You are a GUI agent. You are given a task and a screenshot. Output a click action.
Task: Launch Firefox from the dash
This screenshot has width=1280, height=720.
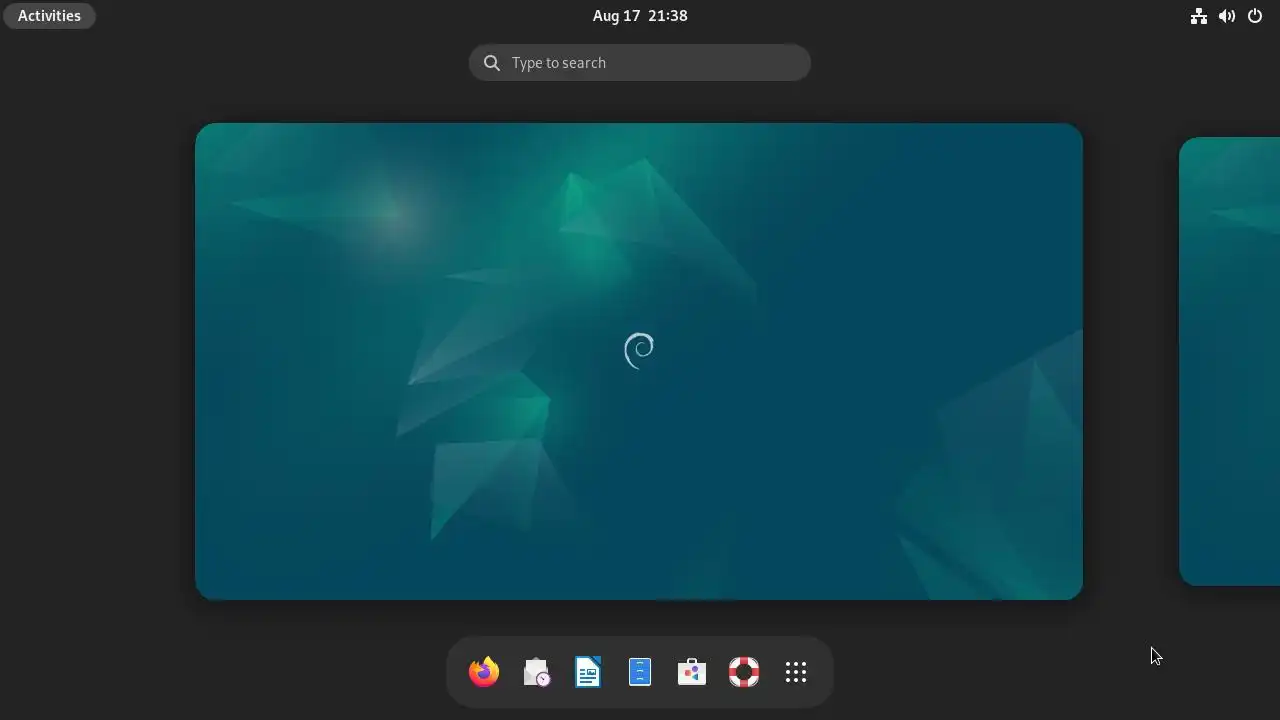click(484, 672)
